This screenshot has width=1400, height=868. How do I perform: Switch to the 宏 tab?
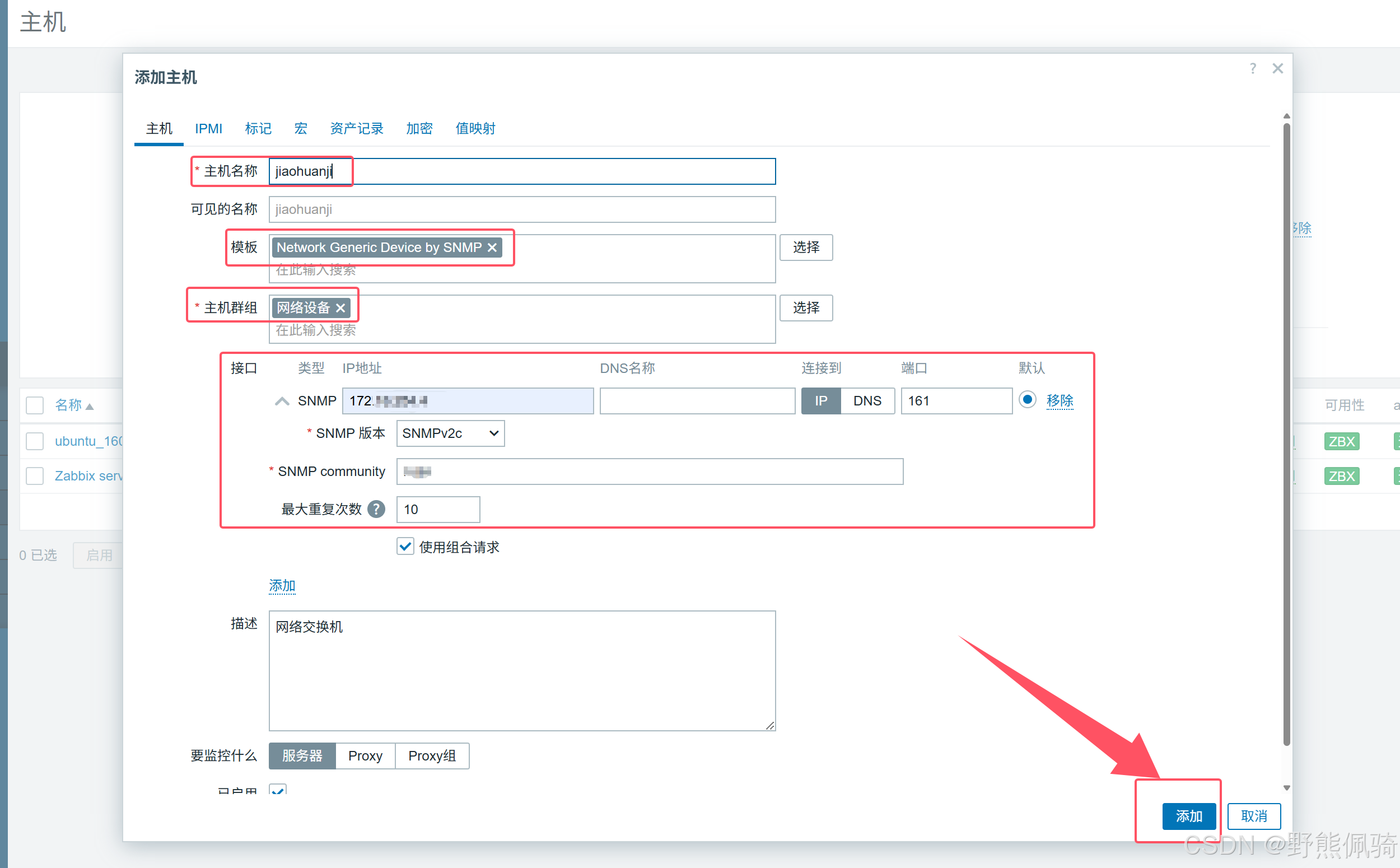click(300, 129)
